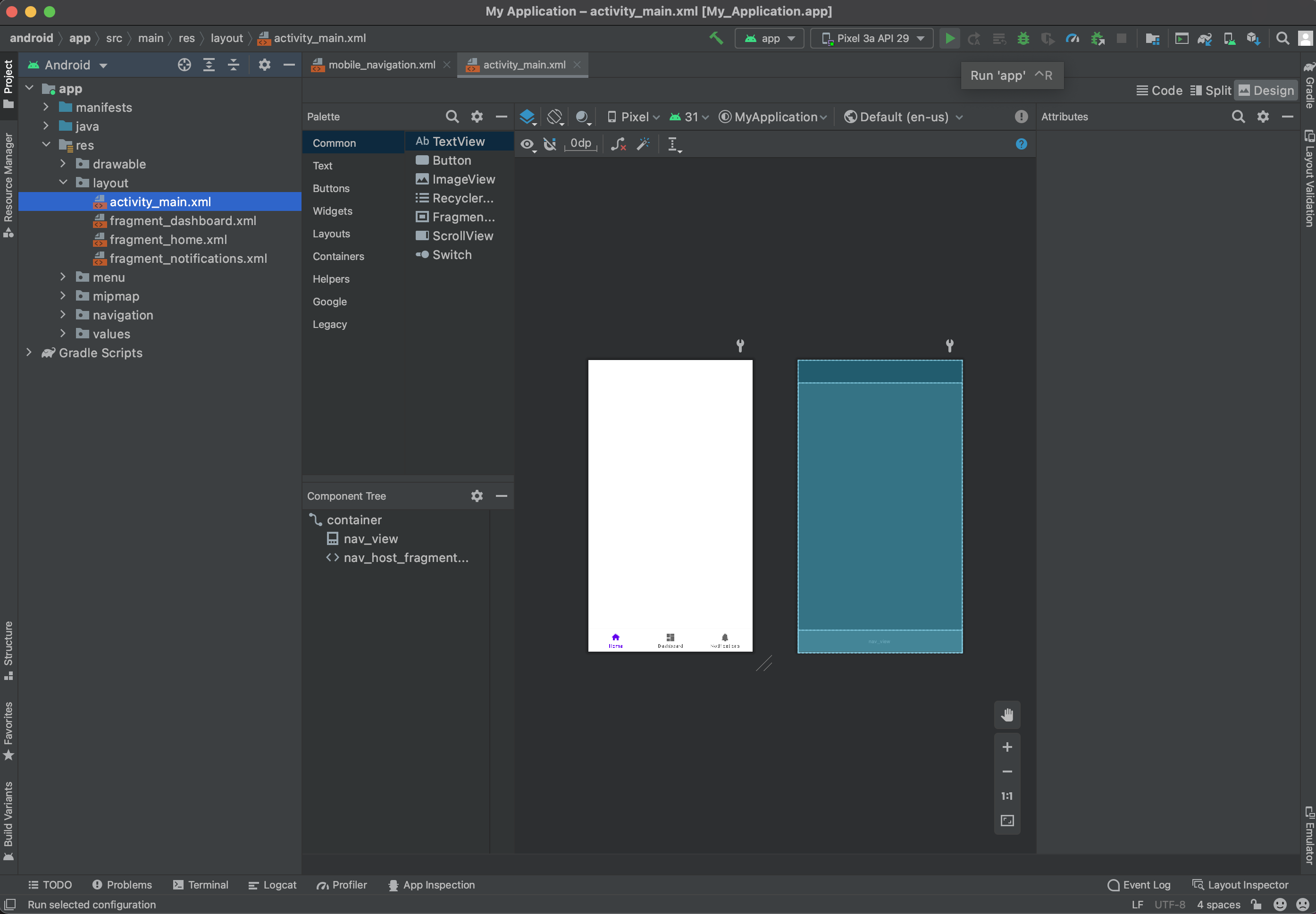1316x914 pixels.
Task: Select nav_view in Component Tree
Action: 370,539
